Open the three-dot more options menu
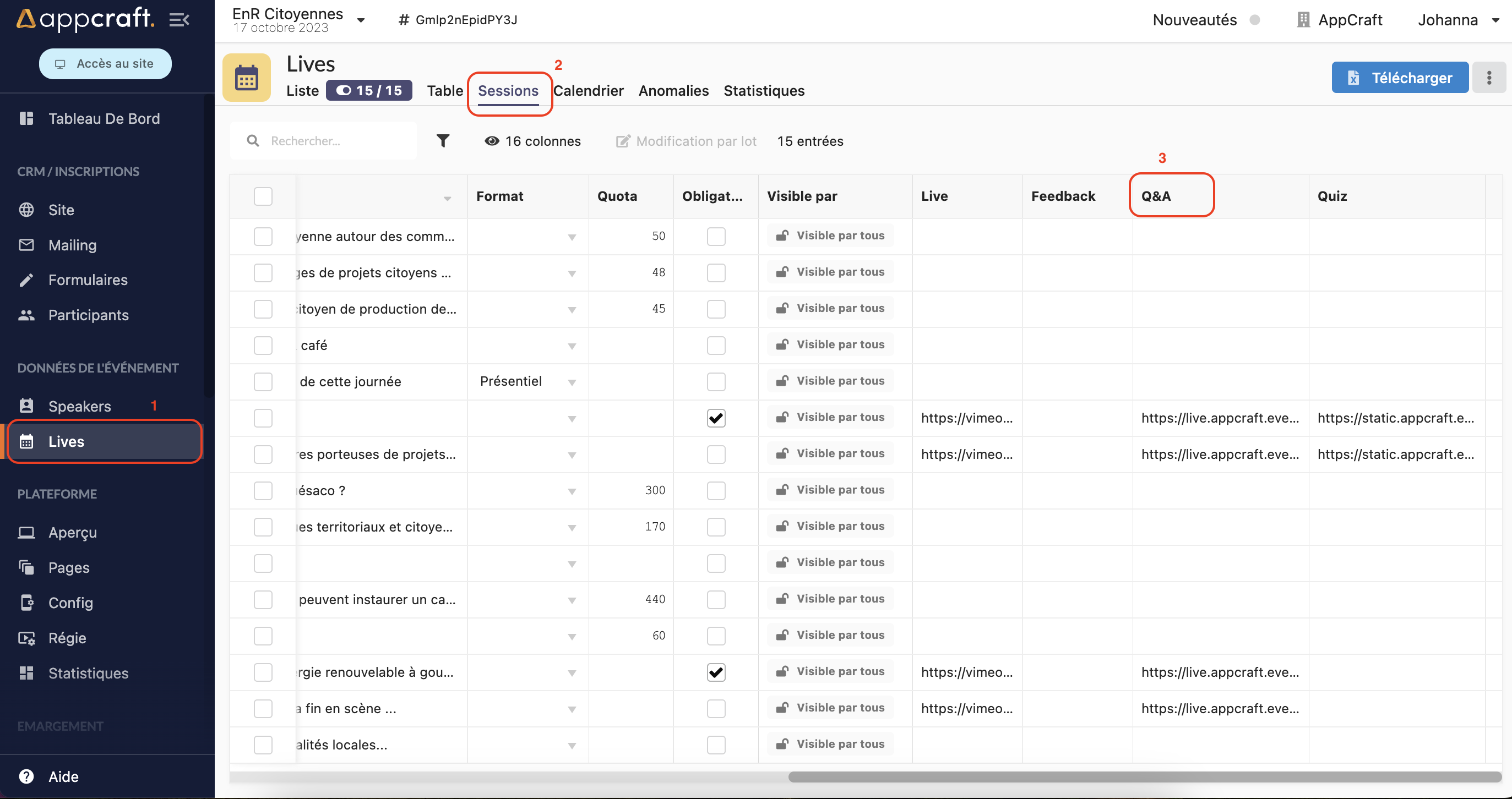The image size is (1512, 799). [x=1488, y=78]
